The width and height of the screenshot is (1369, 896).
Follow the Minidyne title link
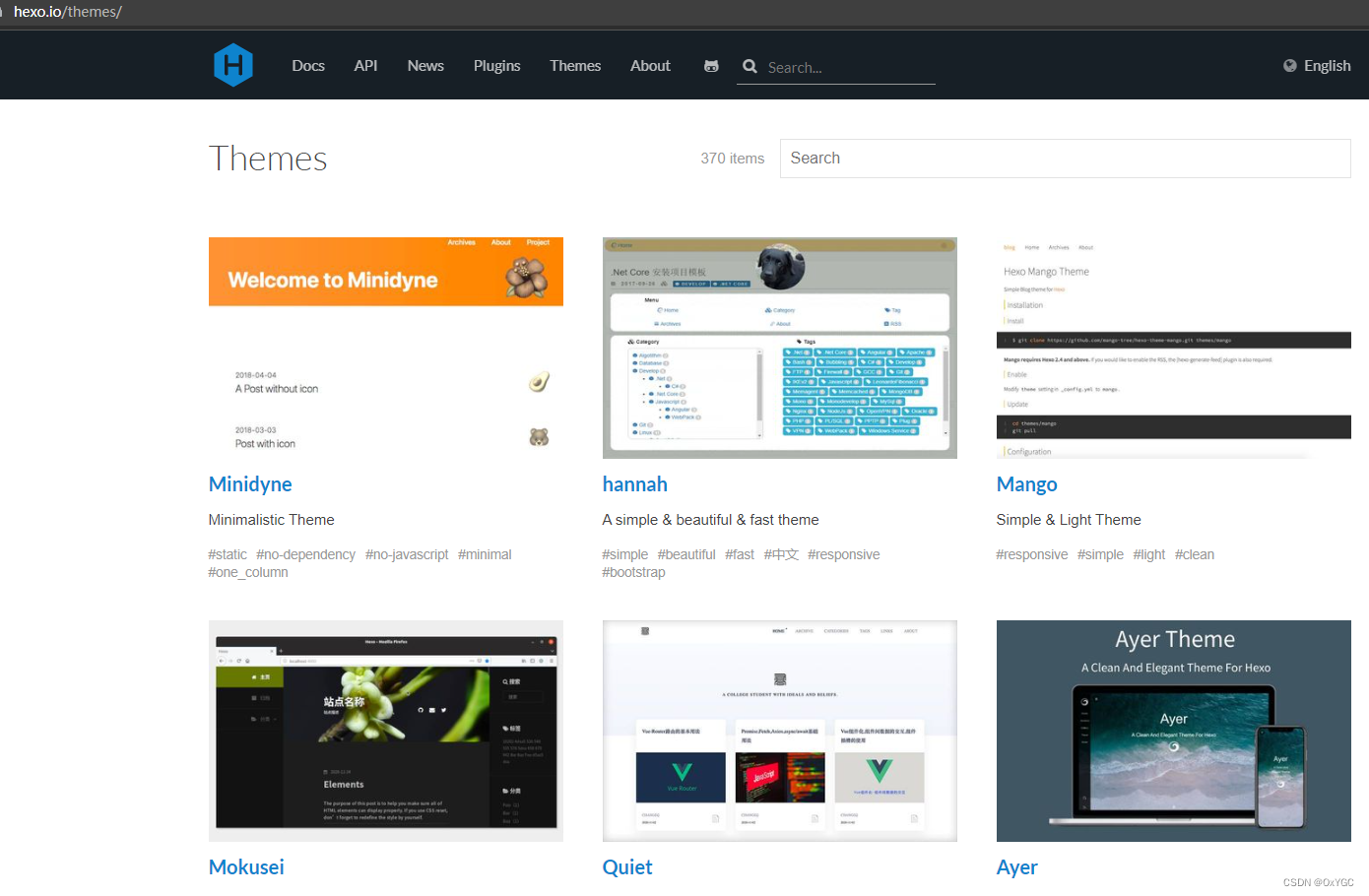pos(250,484)
